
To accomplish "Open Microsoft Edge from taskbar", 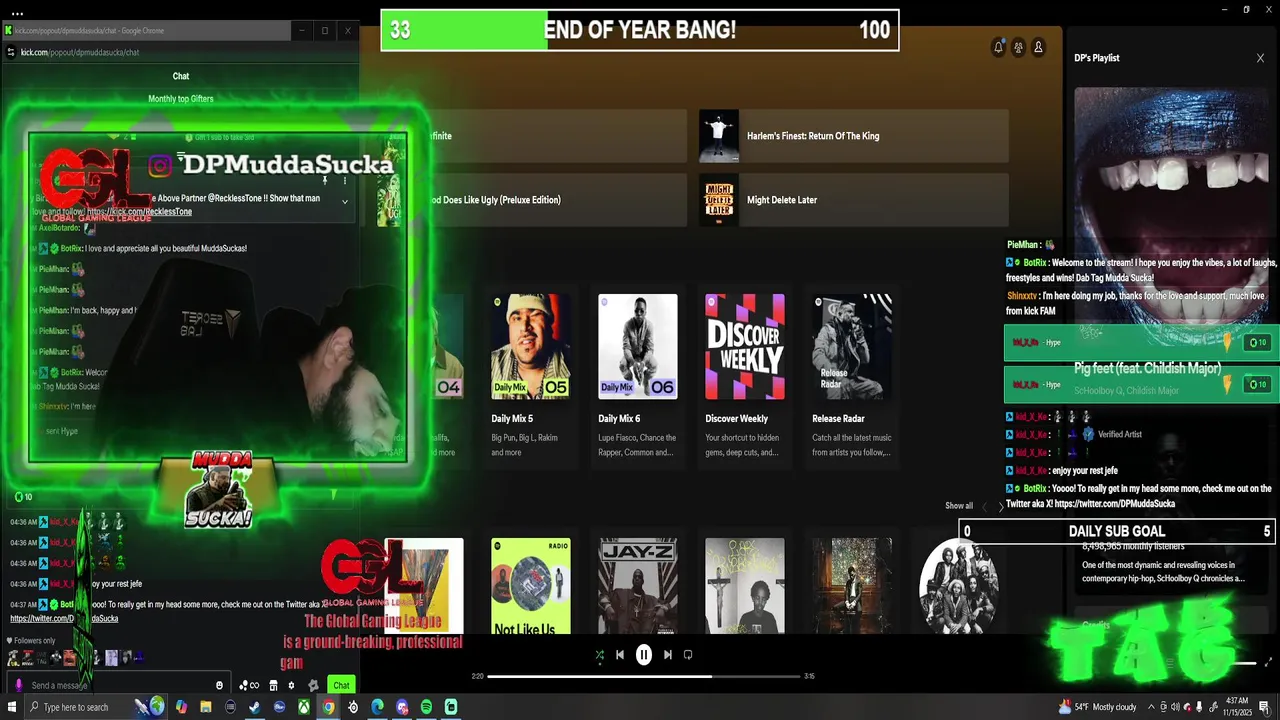I will click(x=377, y=707).
